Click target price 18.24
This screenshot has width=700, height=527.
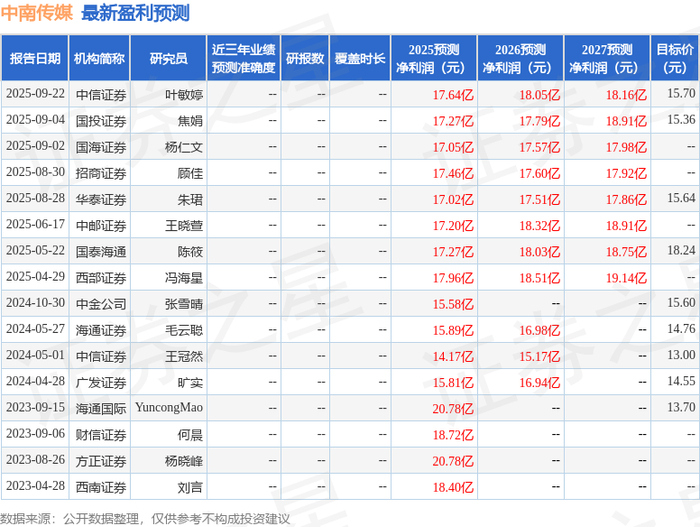click(681, 250)
